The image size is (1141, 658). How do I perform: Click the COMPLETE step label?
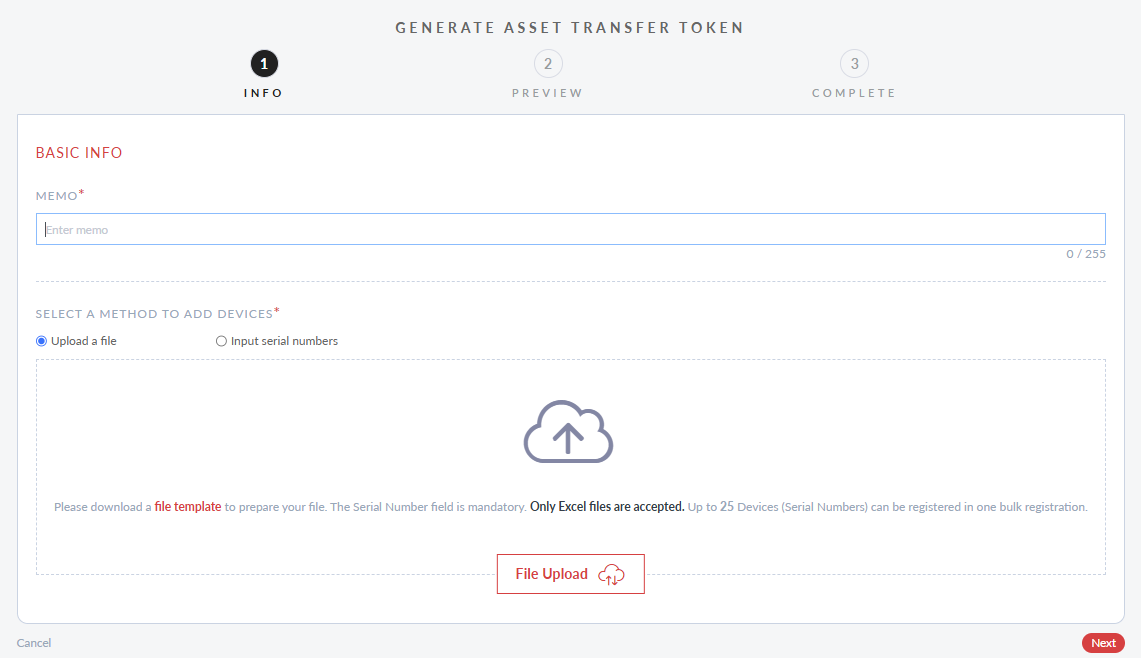(854, 92)
